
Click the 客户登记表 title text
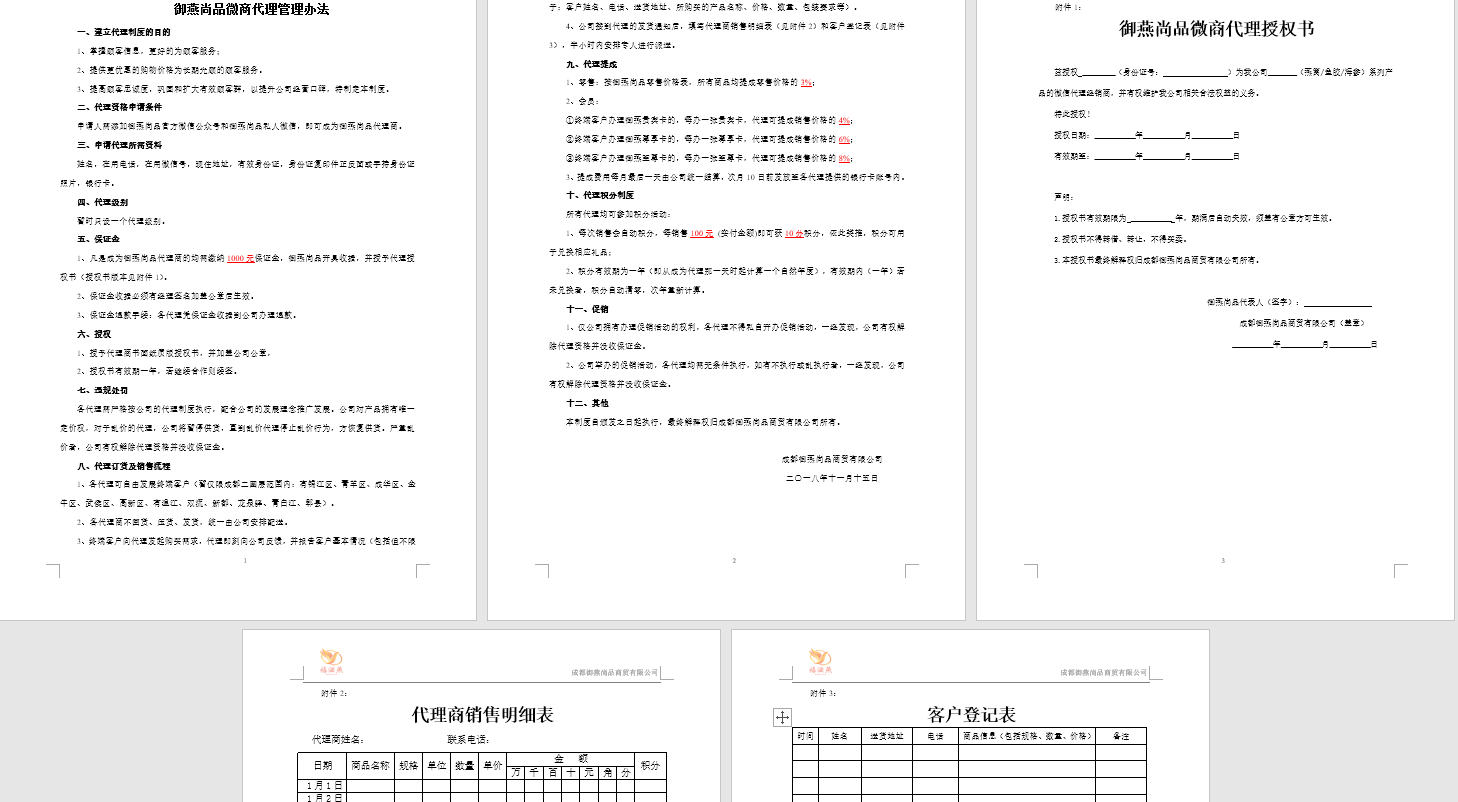pyautogui.click(x=971, y=715)
